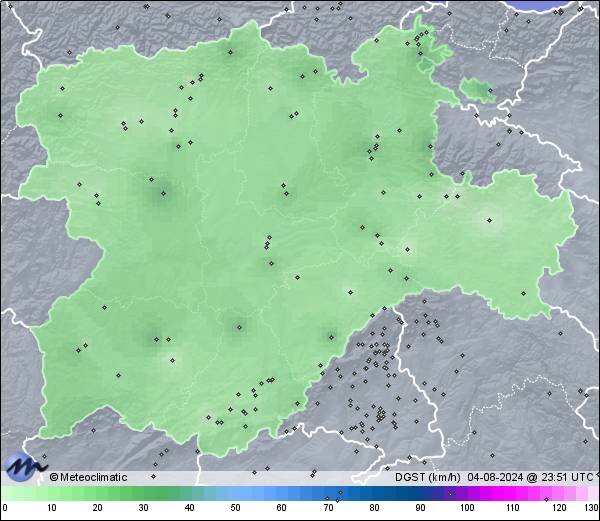Select the DGST (km/h) label
The image size is (600, 521).
(x=428, y=477)
